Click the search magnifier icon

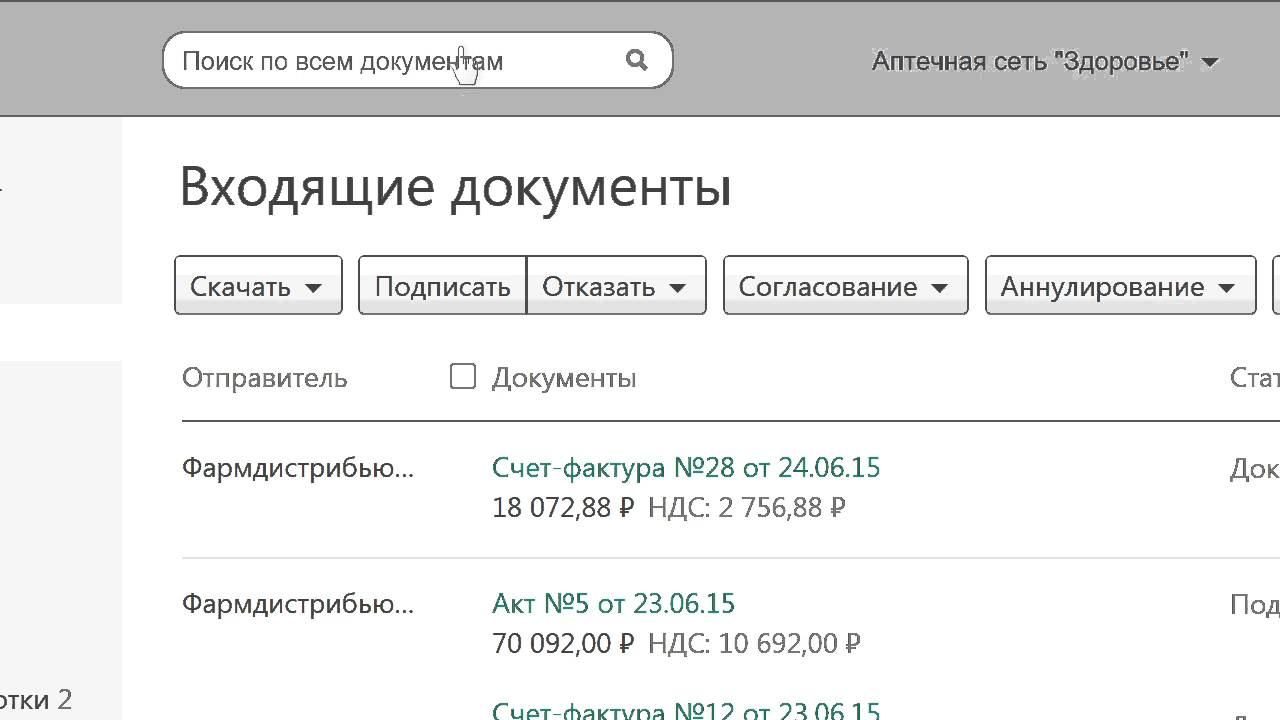tap(637, 60)
